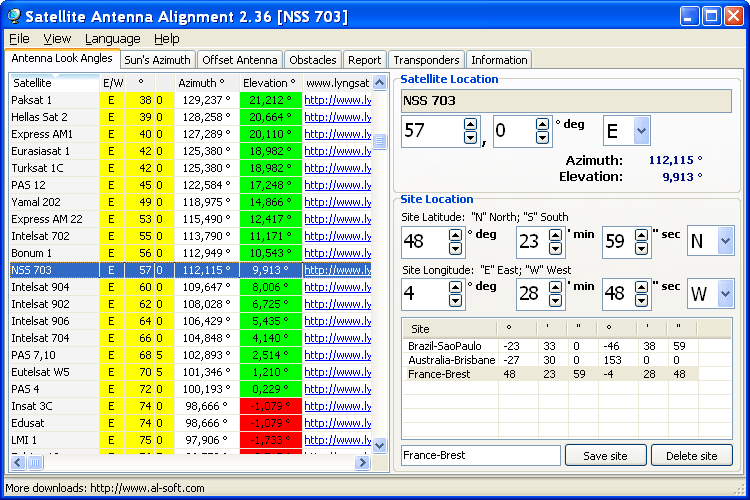Click the vertical scrollbar thumb of satellite list
Image resolution: width=750 pixels, height=500 pixels.
pos(379,141)
